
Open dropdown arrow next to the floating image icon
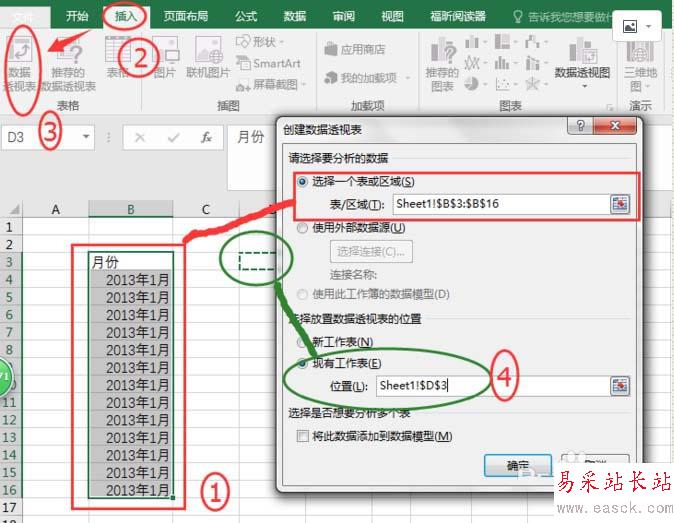click(x=649, y=27)
